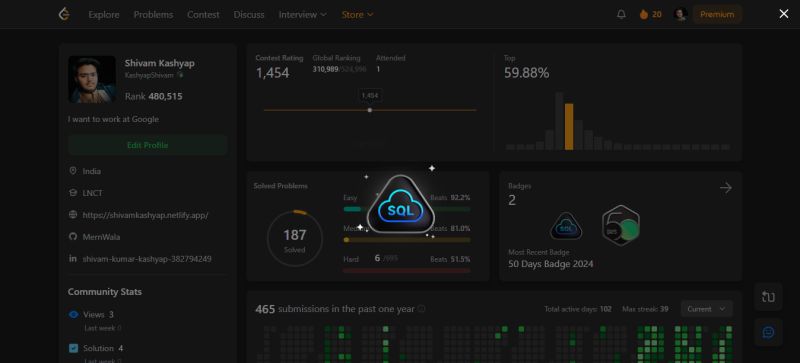
Task: Click the 50 Days Badge 2024 label
Action: (551, 264)
